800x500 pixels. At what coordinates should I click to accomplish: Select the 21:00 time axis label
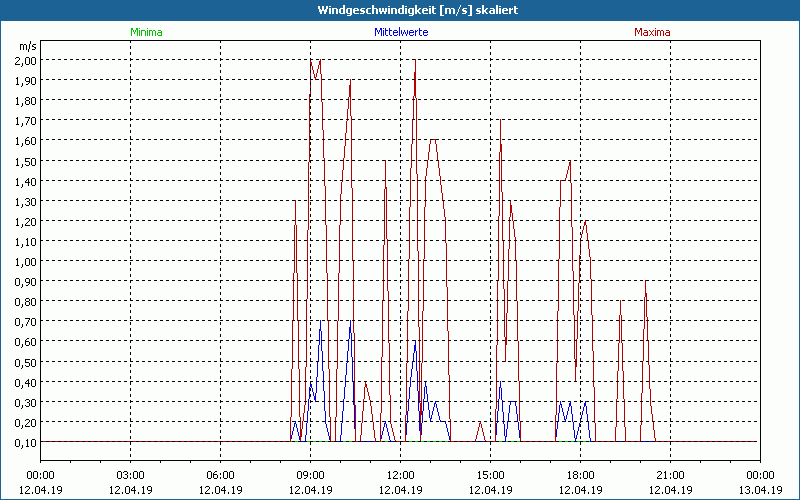(x=670, y=475)
